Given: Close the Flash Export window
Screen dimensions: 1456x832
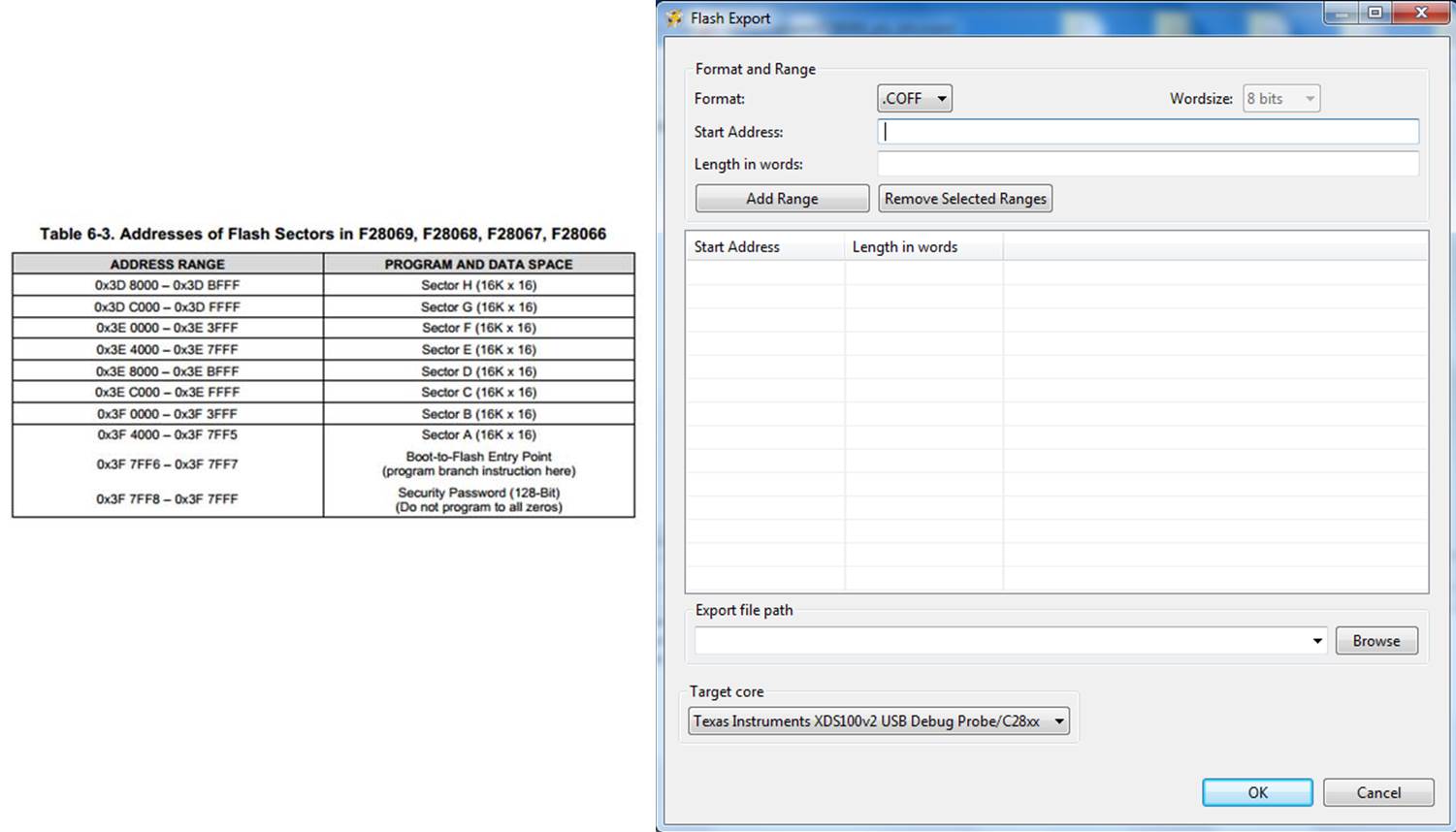Looking at the screenshot, I should click(1421, 13).
